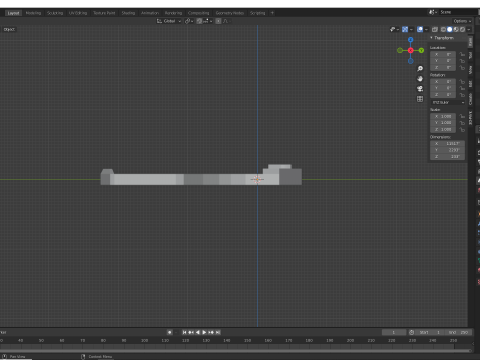480x360 pixels.
Task: Jump to the timeline start frame
Action: (184, 332)
